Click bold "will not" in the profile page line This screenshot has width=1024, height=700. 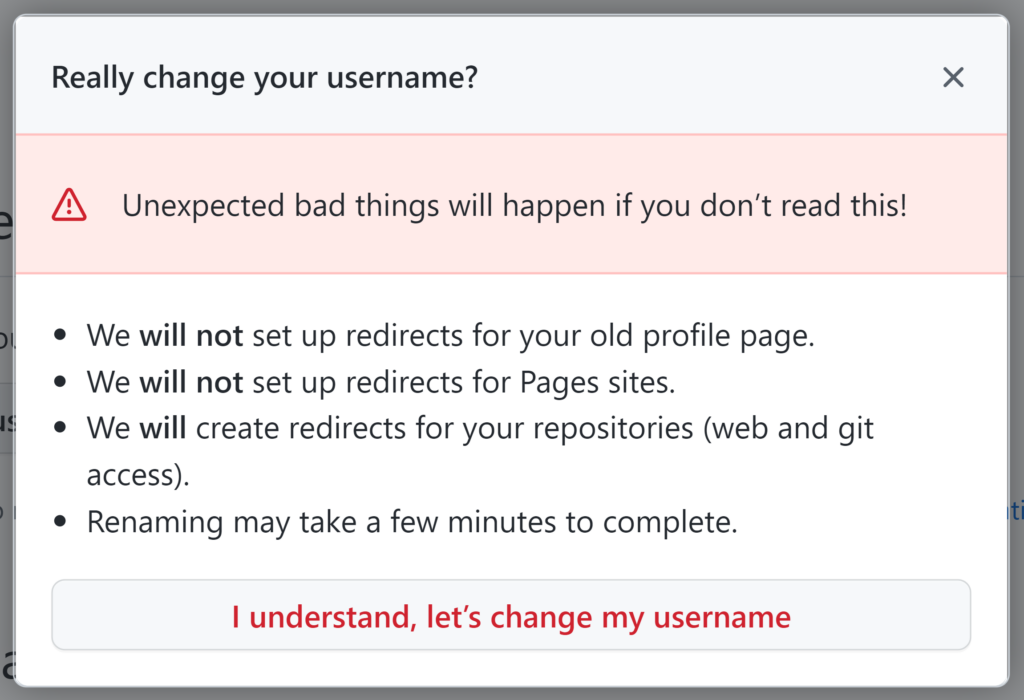pos(191,335)
